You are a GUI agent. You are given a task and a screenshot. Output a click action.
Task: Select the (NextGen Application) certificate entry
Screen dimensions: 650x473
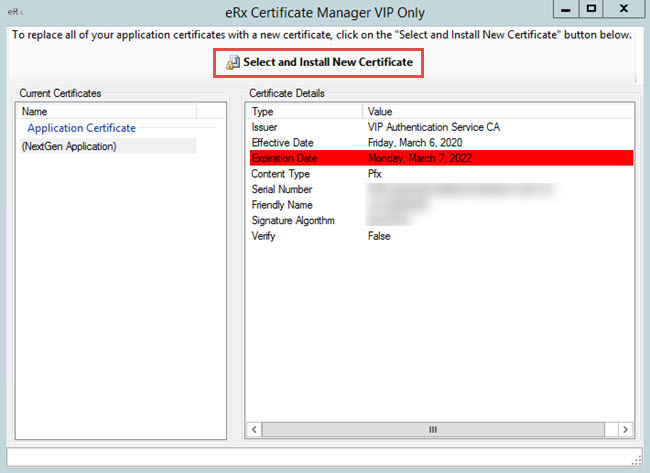click(69, 146)
